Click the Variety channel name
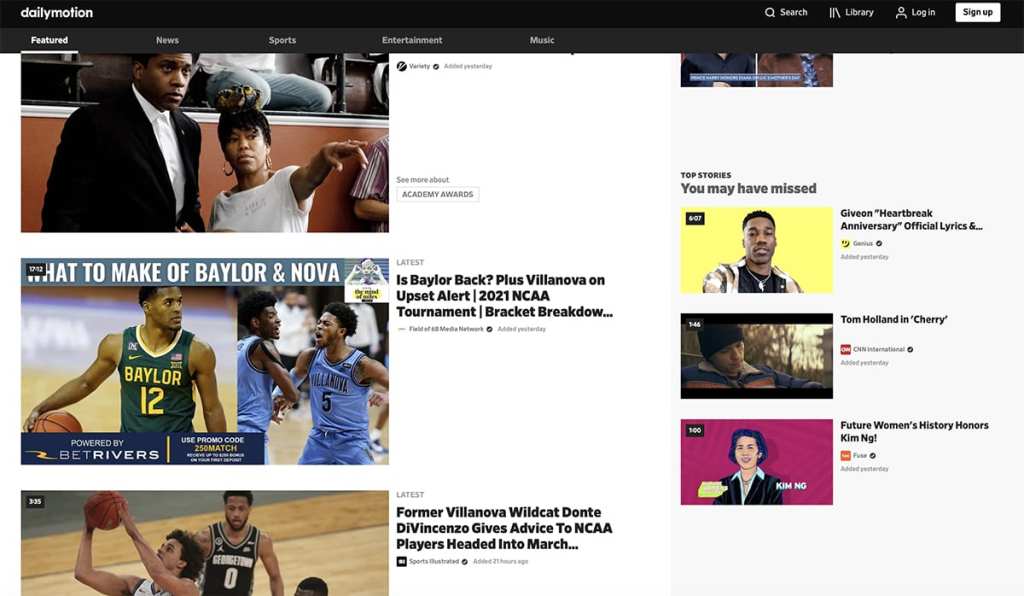 419,66
